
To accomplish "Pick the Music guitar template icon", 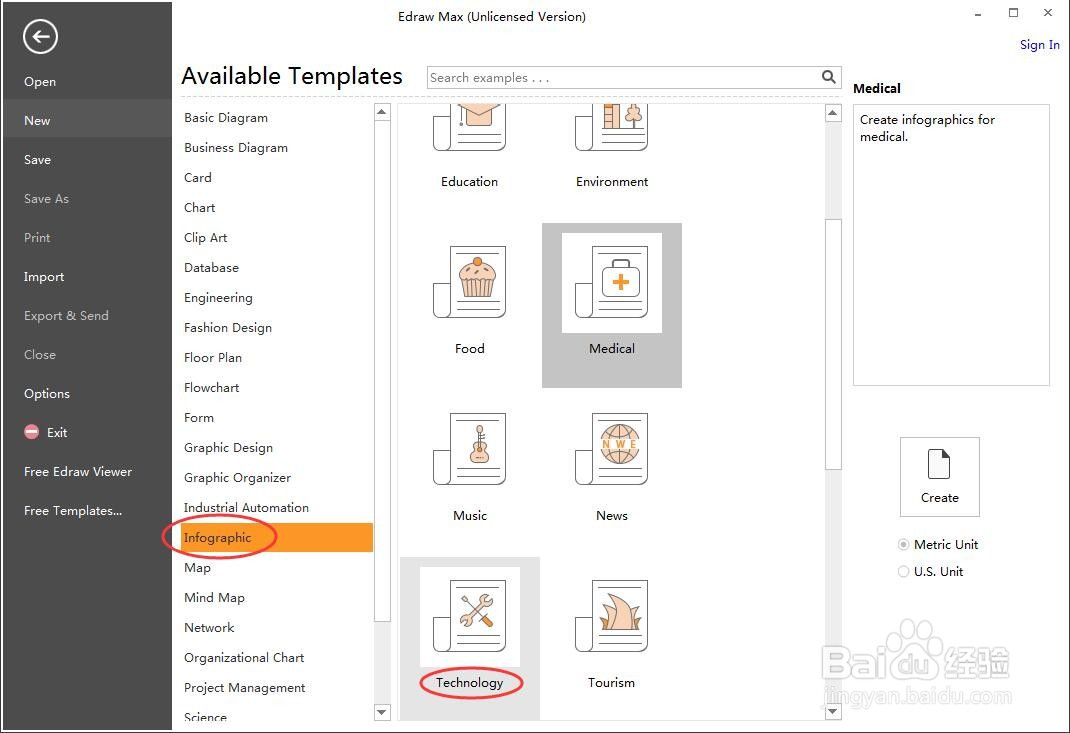I will (469, 449).
